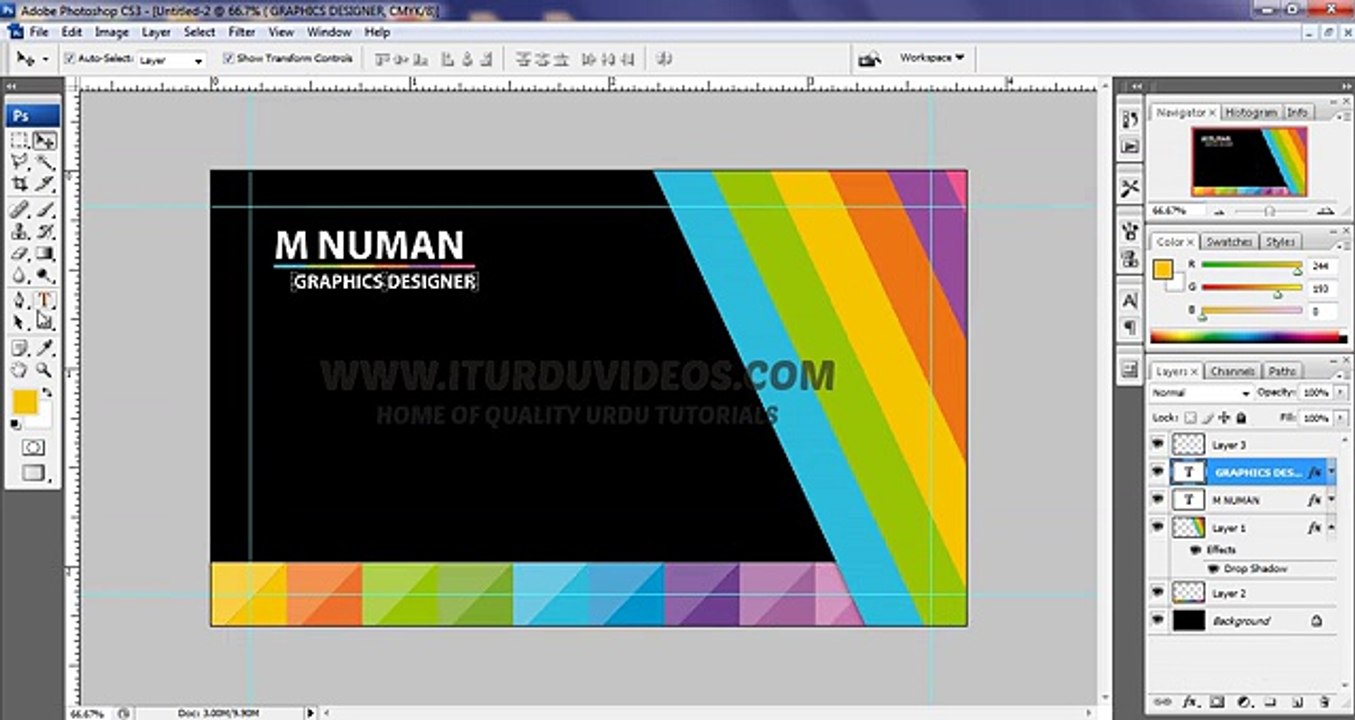This screenshot has width=1355, height=720.
Task: Pick the Blur tool
Action: click(x=19, y=276)
